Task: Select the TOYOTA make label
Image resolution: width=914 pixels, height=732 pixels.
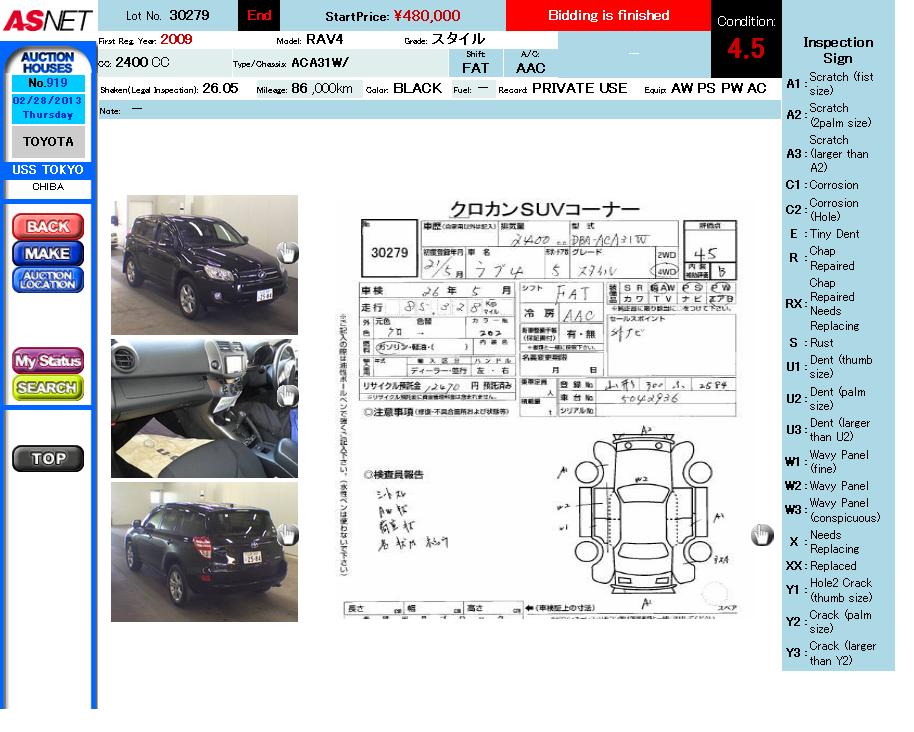Action: pos(48,142)
